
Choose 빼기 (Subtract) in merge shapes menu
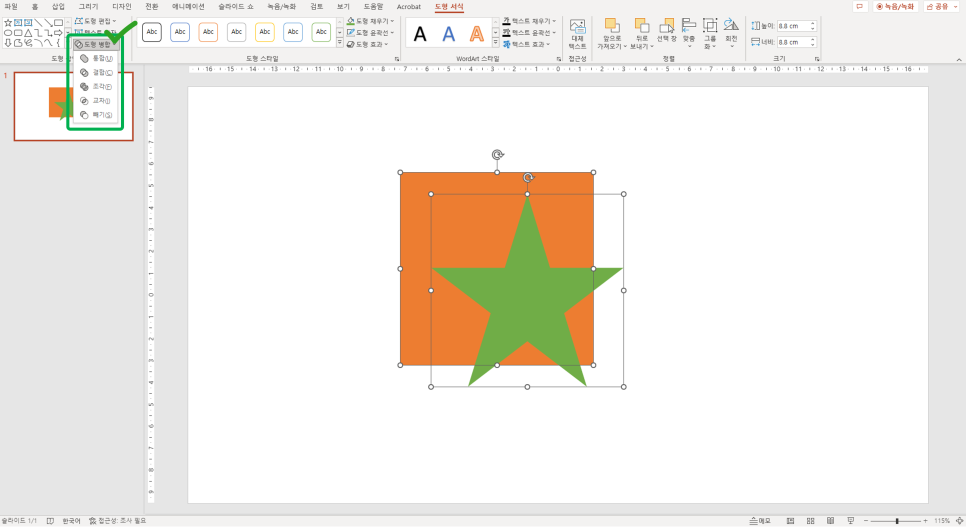96,115
